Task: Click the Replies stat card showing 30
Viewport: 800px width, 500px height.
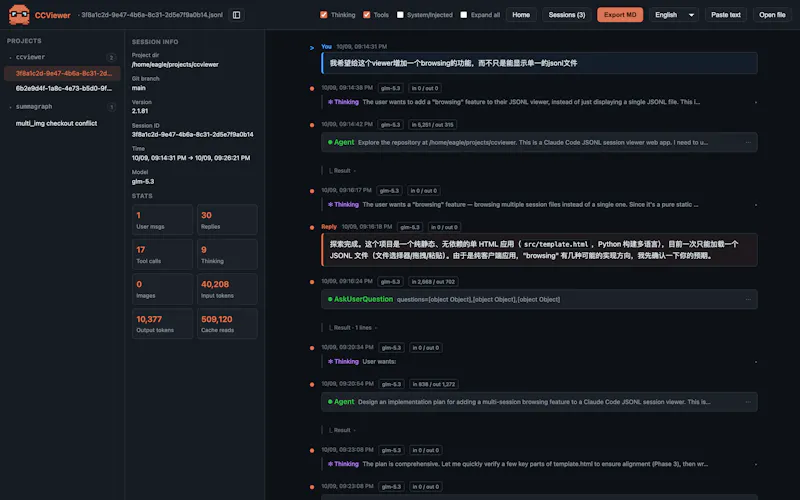Action: pyautogui.click(x=227, y=220)
